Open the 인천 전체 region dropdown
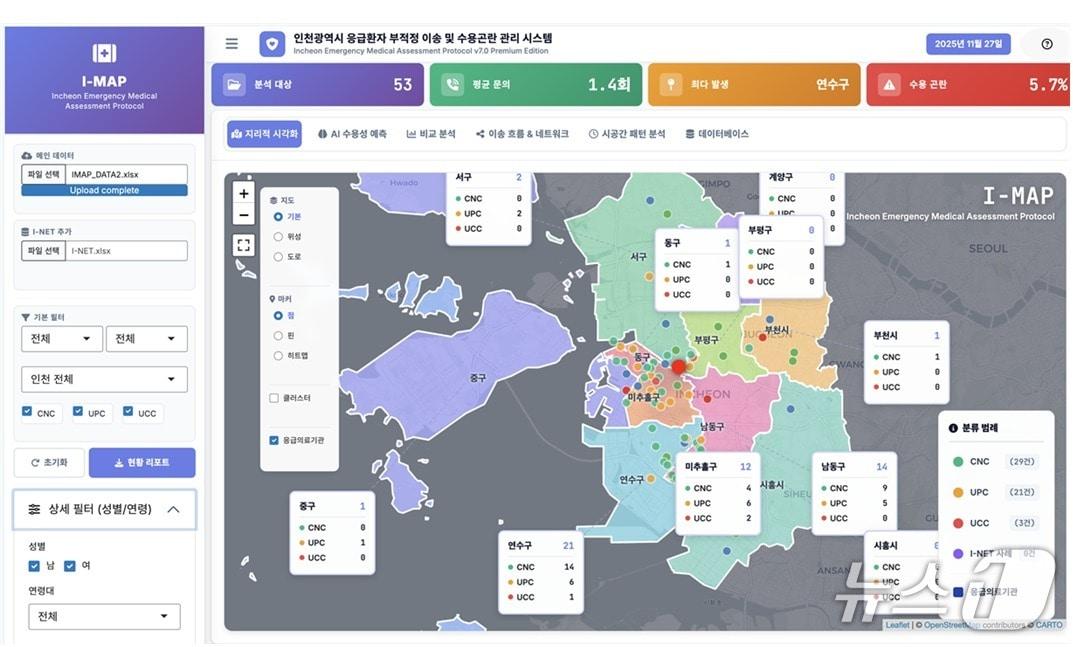The width and height of the screenshot is (1073, 647). coord(104,379)
